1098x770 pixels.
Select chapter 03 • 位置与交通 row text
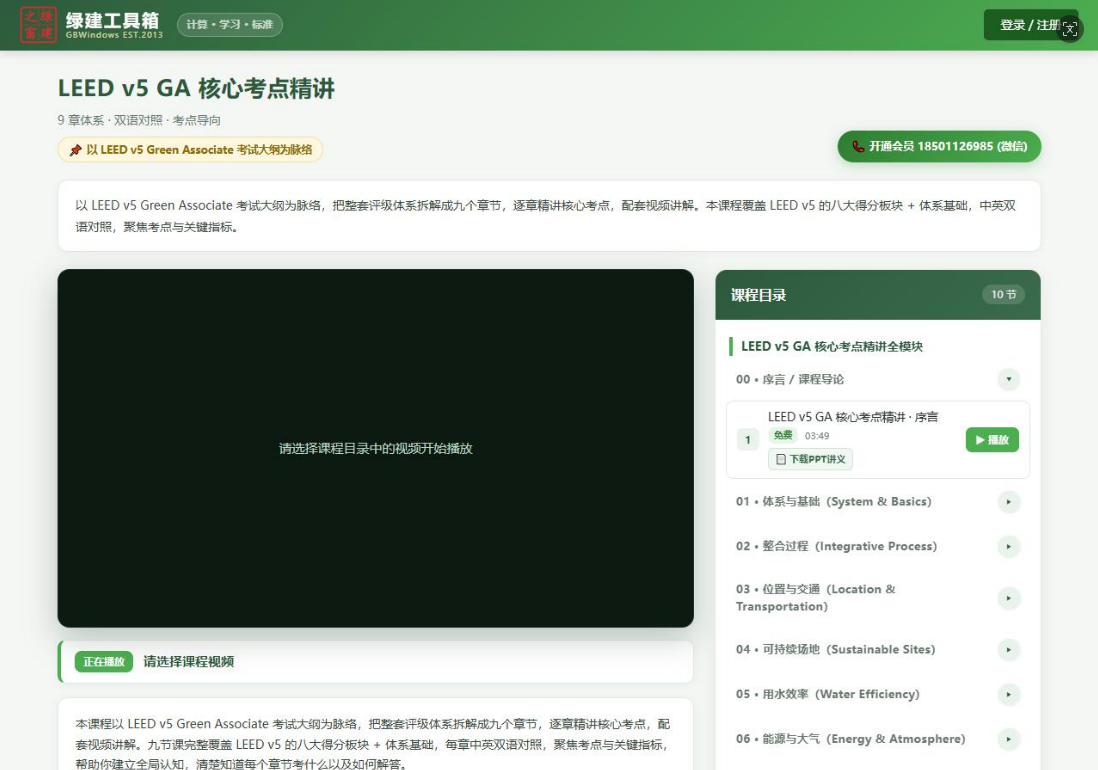(x=816, y=598)
